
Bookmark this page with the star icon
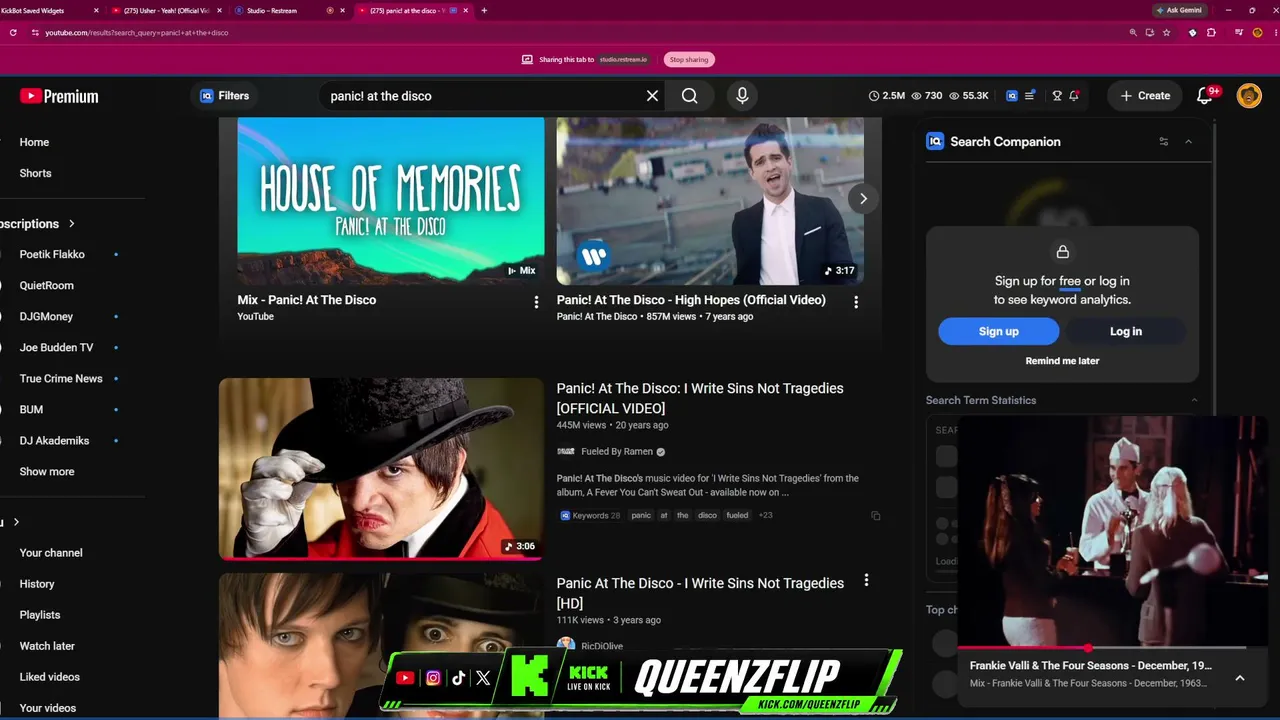click(x=1166, y=33)
